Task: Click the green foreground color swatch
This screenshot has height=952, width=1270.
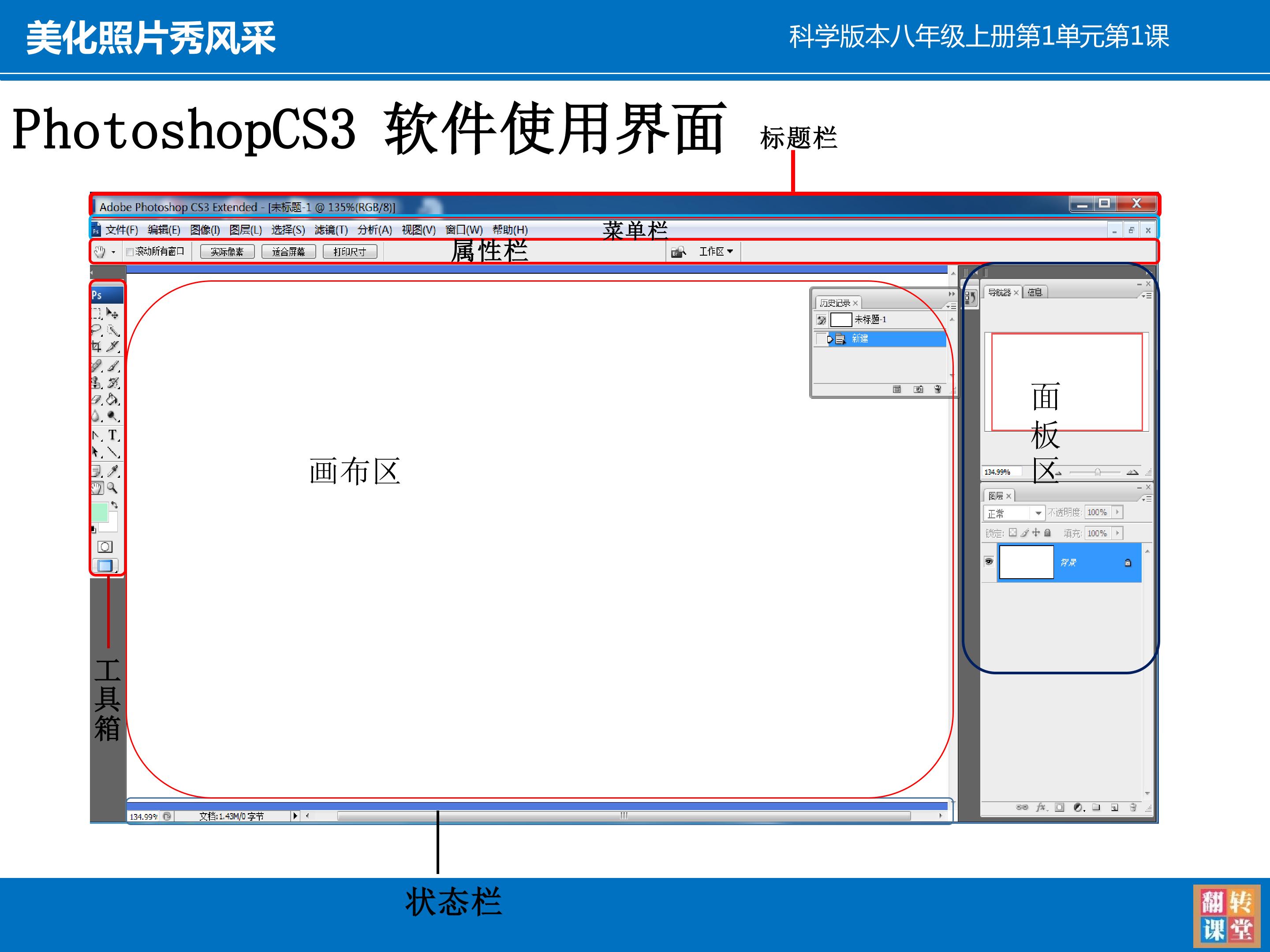Action: pos(99,512)
